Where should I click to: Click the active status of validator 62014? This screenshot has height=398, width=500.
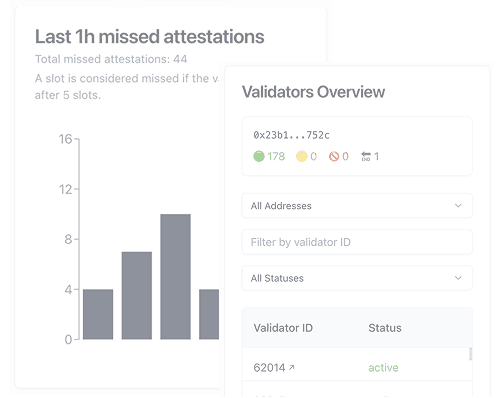click(x=383, y=368)
